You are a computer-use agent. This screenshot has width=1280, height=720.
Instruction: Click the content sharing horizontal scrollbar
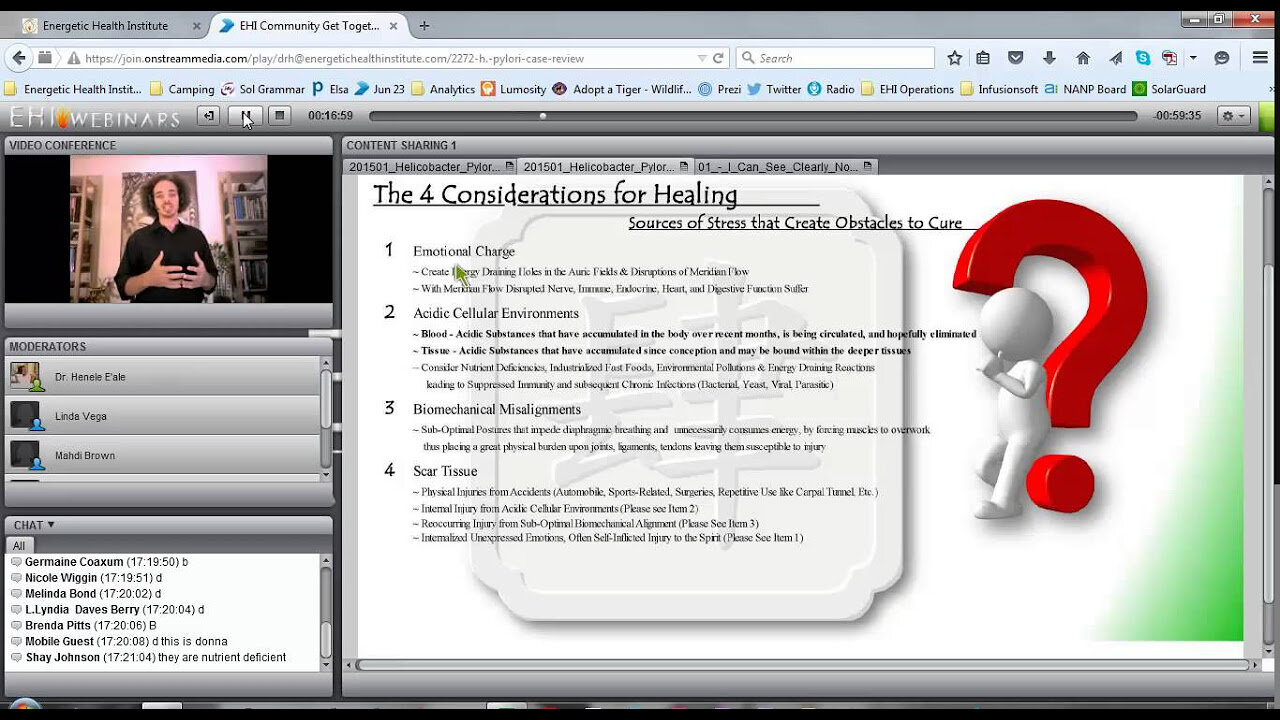pos(803,665)
